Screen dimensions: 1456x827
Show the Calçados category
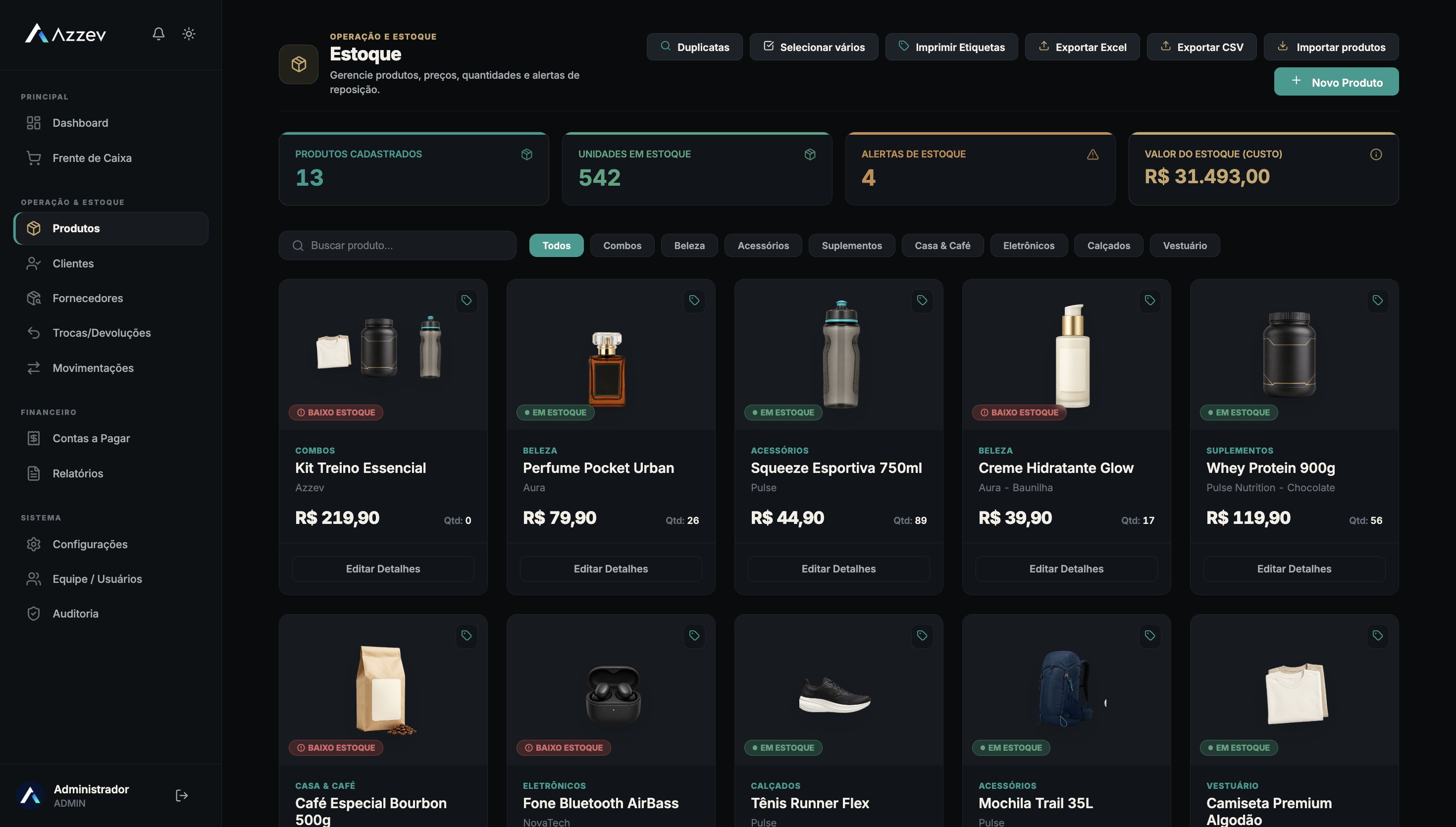(1108, 245)
